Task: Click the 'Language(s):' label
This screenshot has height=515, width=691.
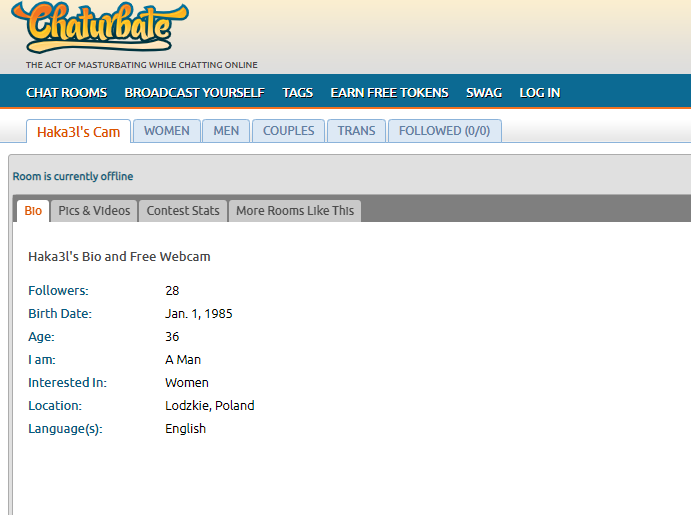Action: coord(65,429)
